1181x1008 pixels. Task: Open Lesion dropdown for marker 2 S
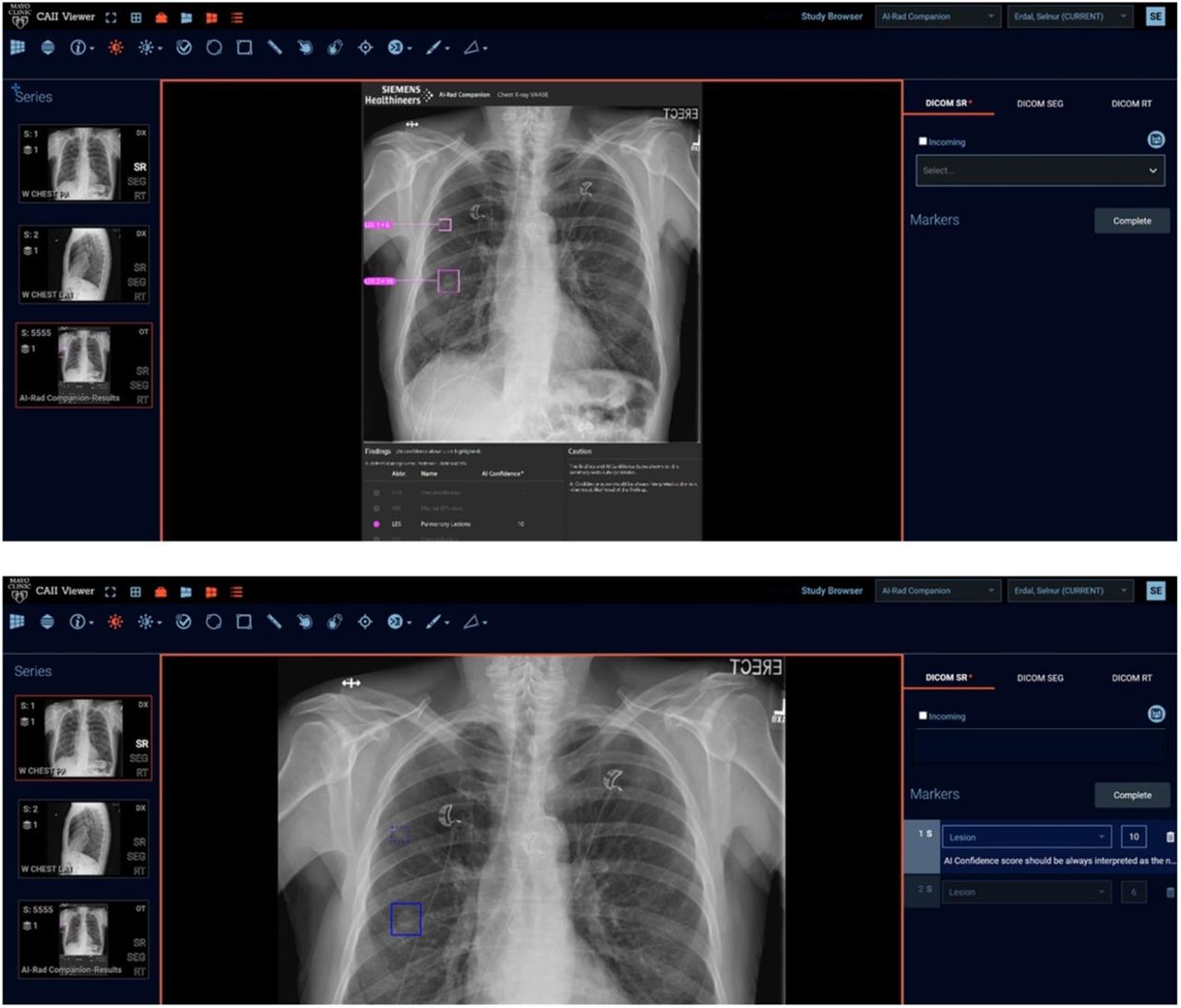click(1026, 892)
